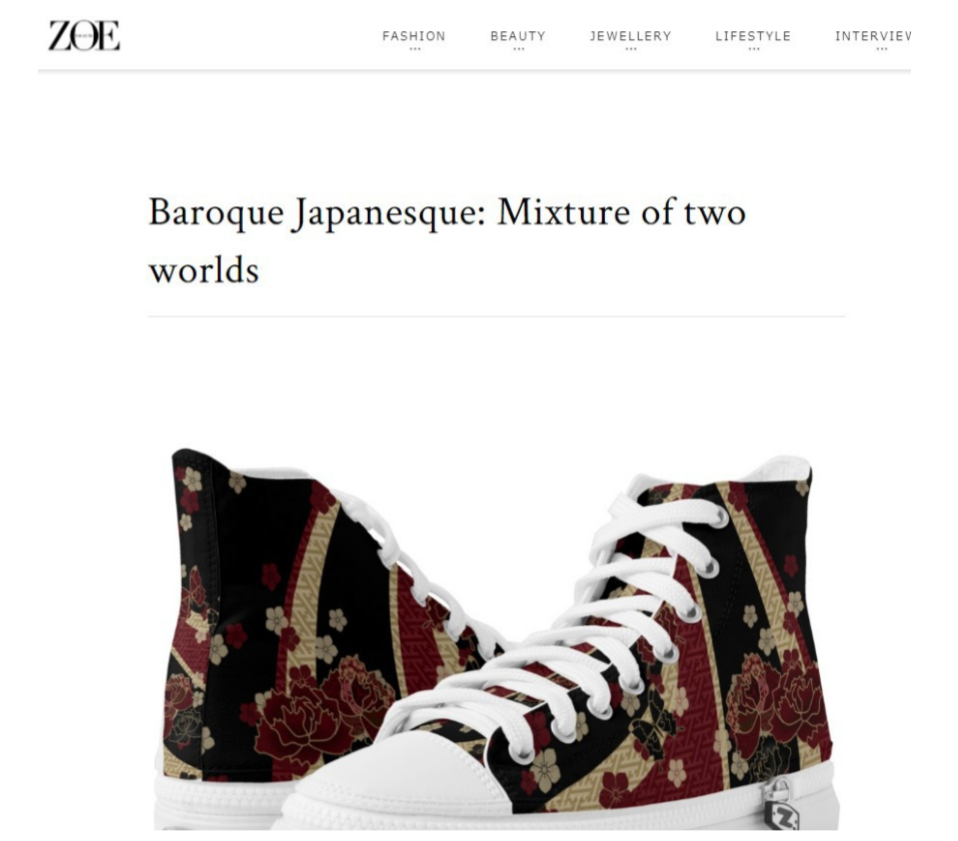Viewport: 958px width, 841px height.
Task: Click the ZOE magazine logo
Action: [x=84, y=35]
